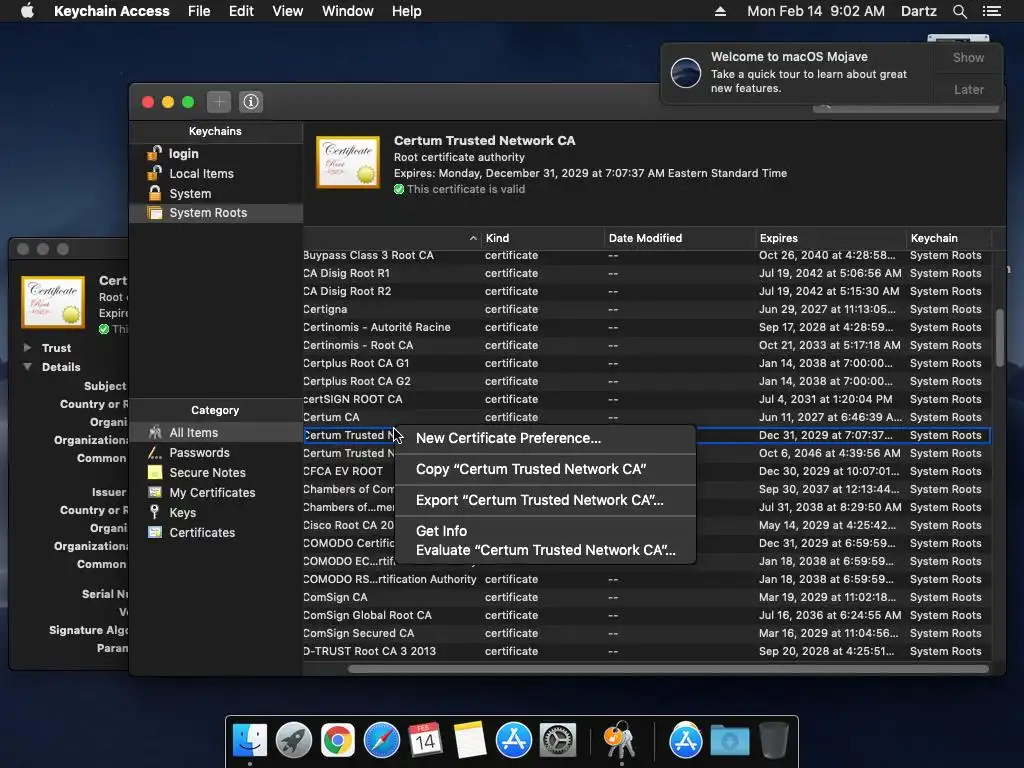Click the Spotlight search icon
The image size is (1024, 768).
pos(959,11)
